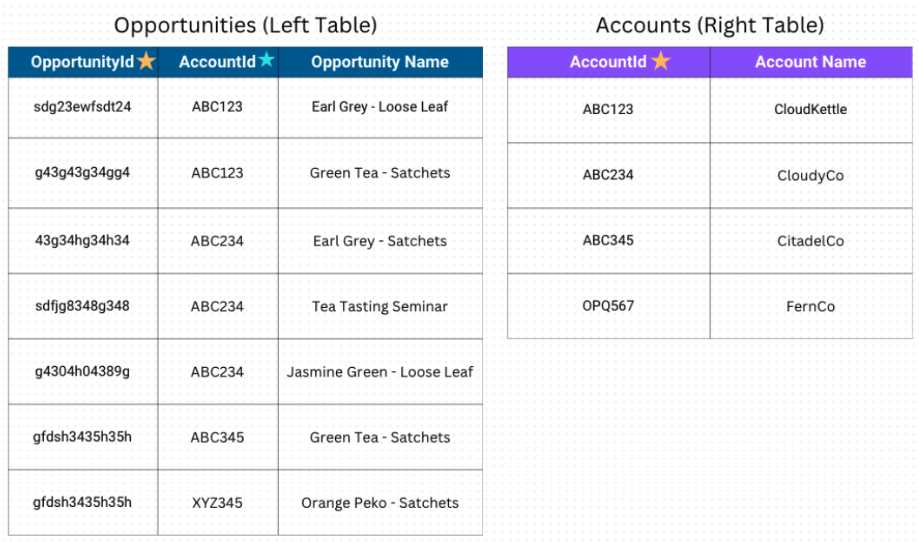This screenshot has height=542, width=919.
Task: Click the OPQ567 account id cell
Action: point(608,306)
